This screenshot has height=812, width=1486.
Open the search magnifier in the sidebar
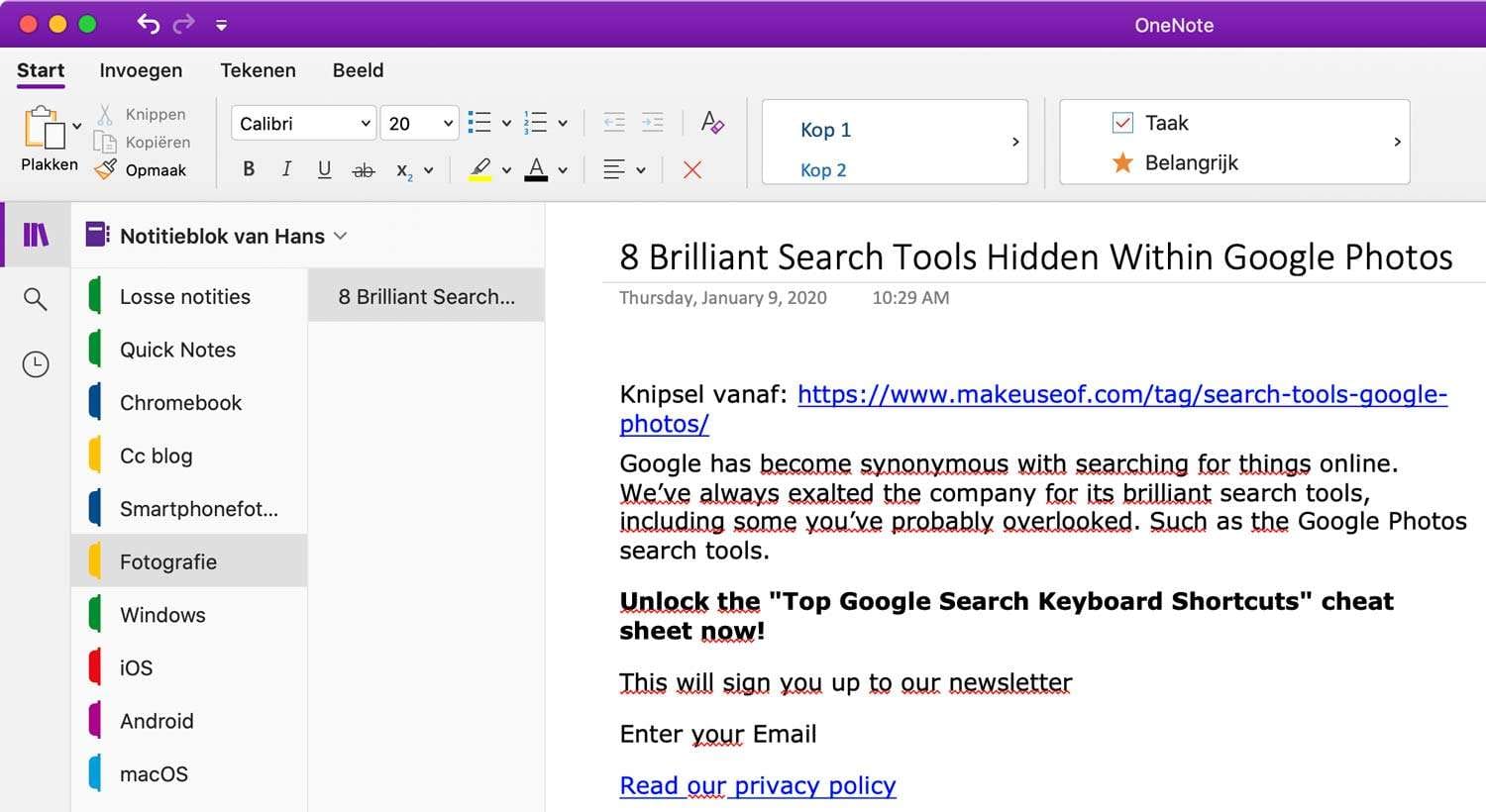coord(36,299)
